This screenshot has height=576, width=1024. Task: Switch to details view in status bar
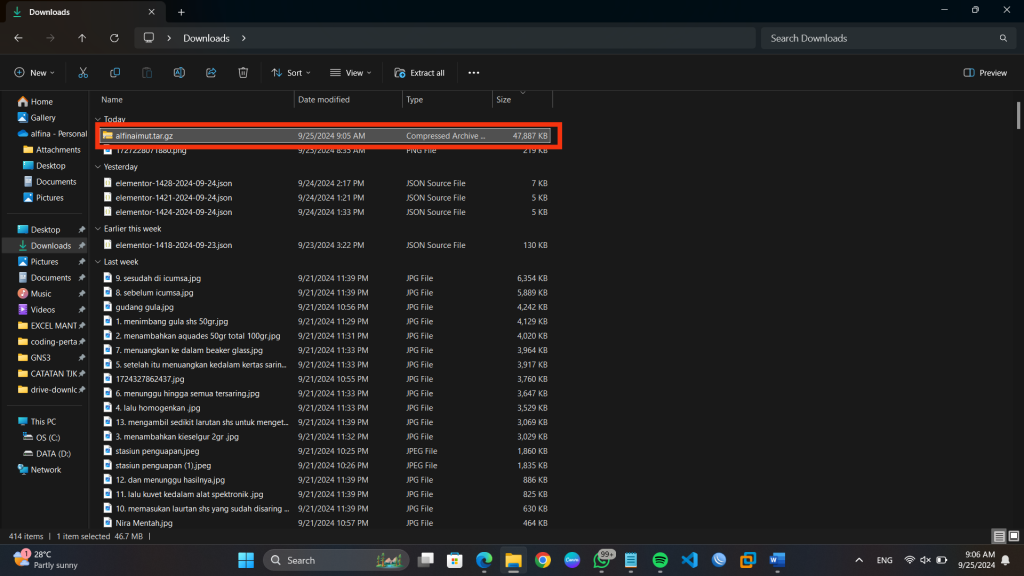coord(998,536)
